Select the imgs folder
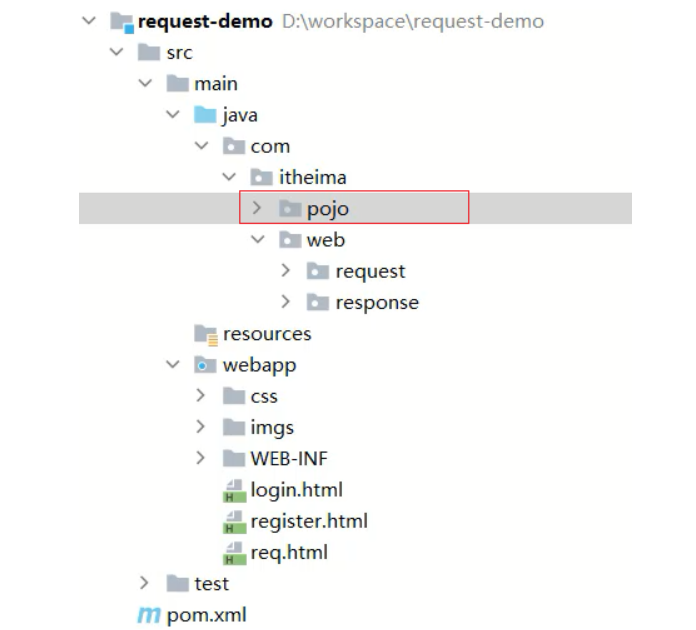The image size is (696, 630). click(x=272, y=428)
